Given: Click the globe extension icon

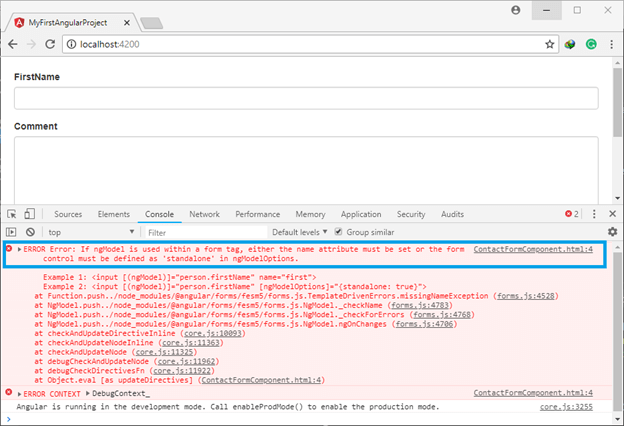Looking at the screenshot, I should coord(569,44).
